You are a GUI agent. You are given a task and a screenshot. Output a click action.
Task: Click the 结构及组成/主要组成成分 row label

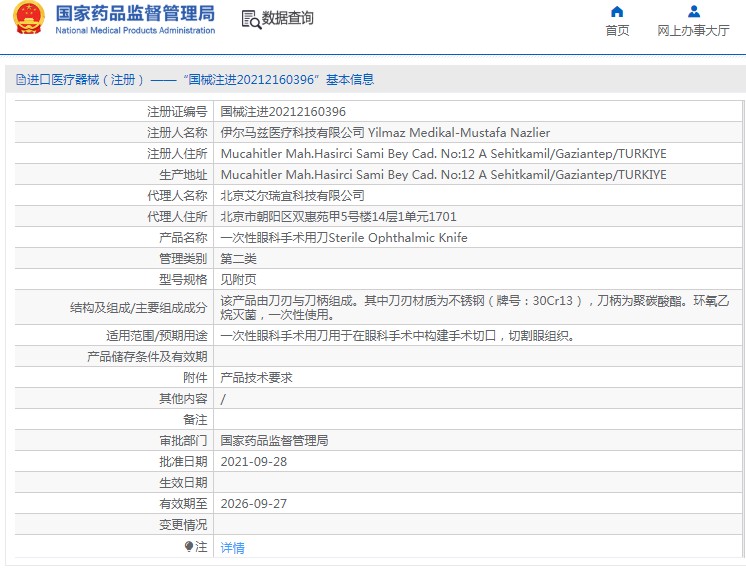click(138, 307)
